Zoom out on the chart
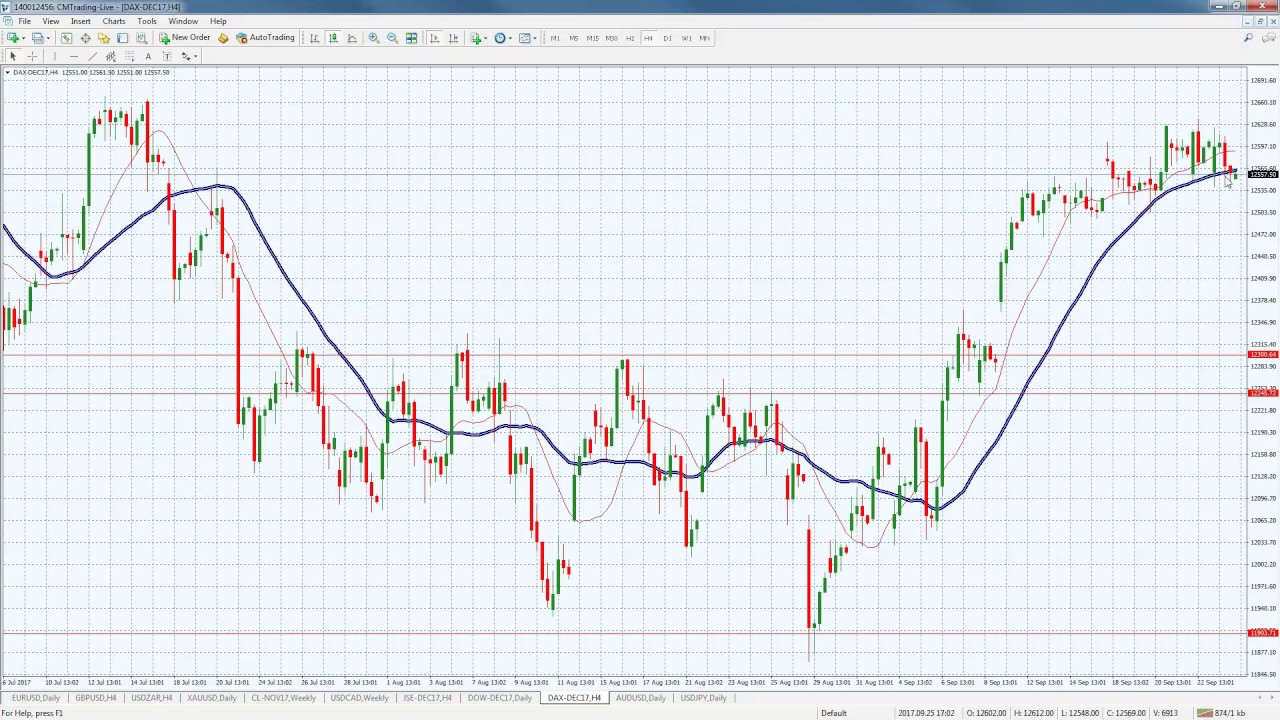 pos(392,38)
